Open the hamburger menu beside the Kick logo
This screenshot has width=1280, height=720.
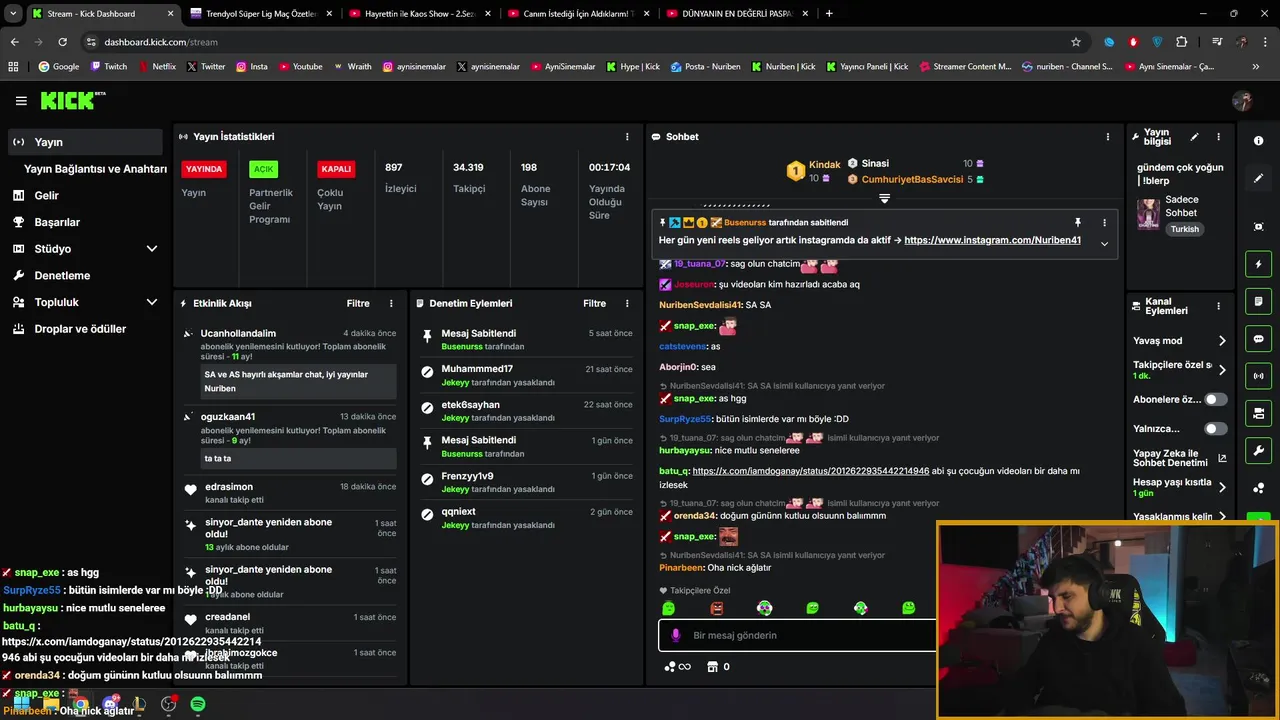[x=21, y=101]
